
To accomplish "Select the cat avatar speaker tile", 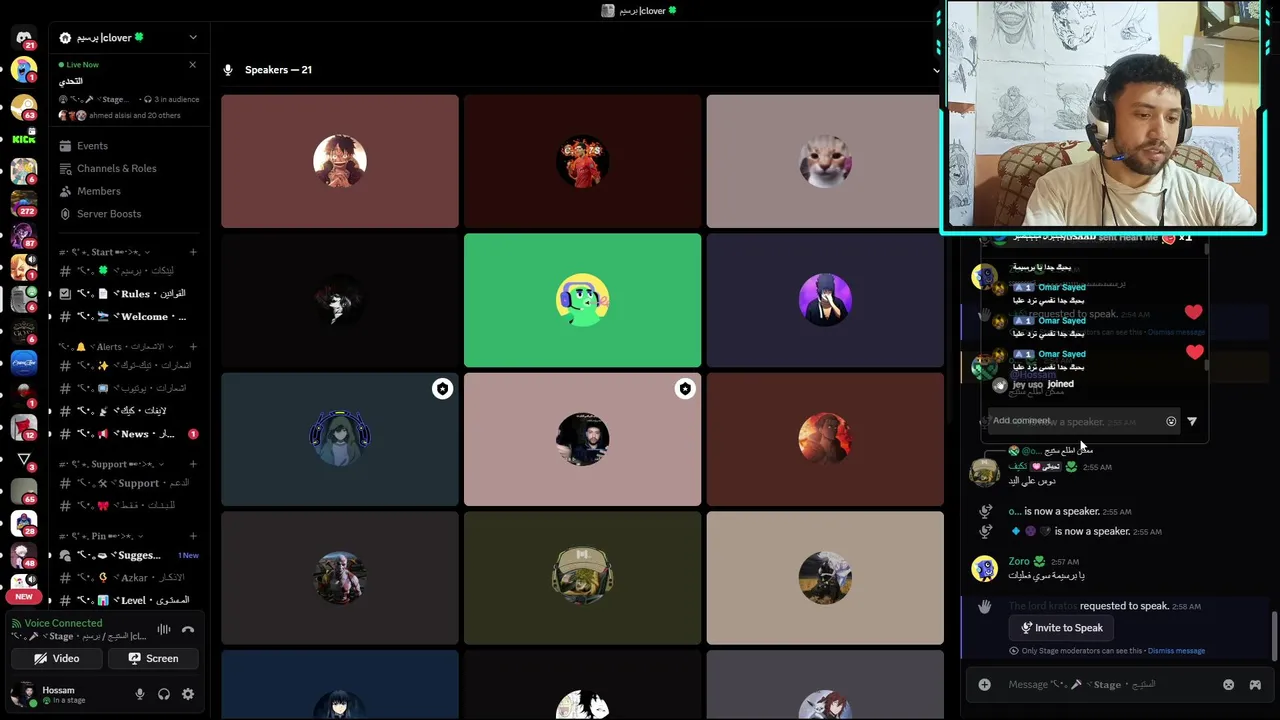I will (825, 161).
